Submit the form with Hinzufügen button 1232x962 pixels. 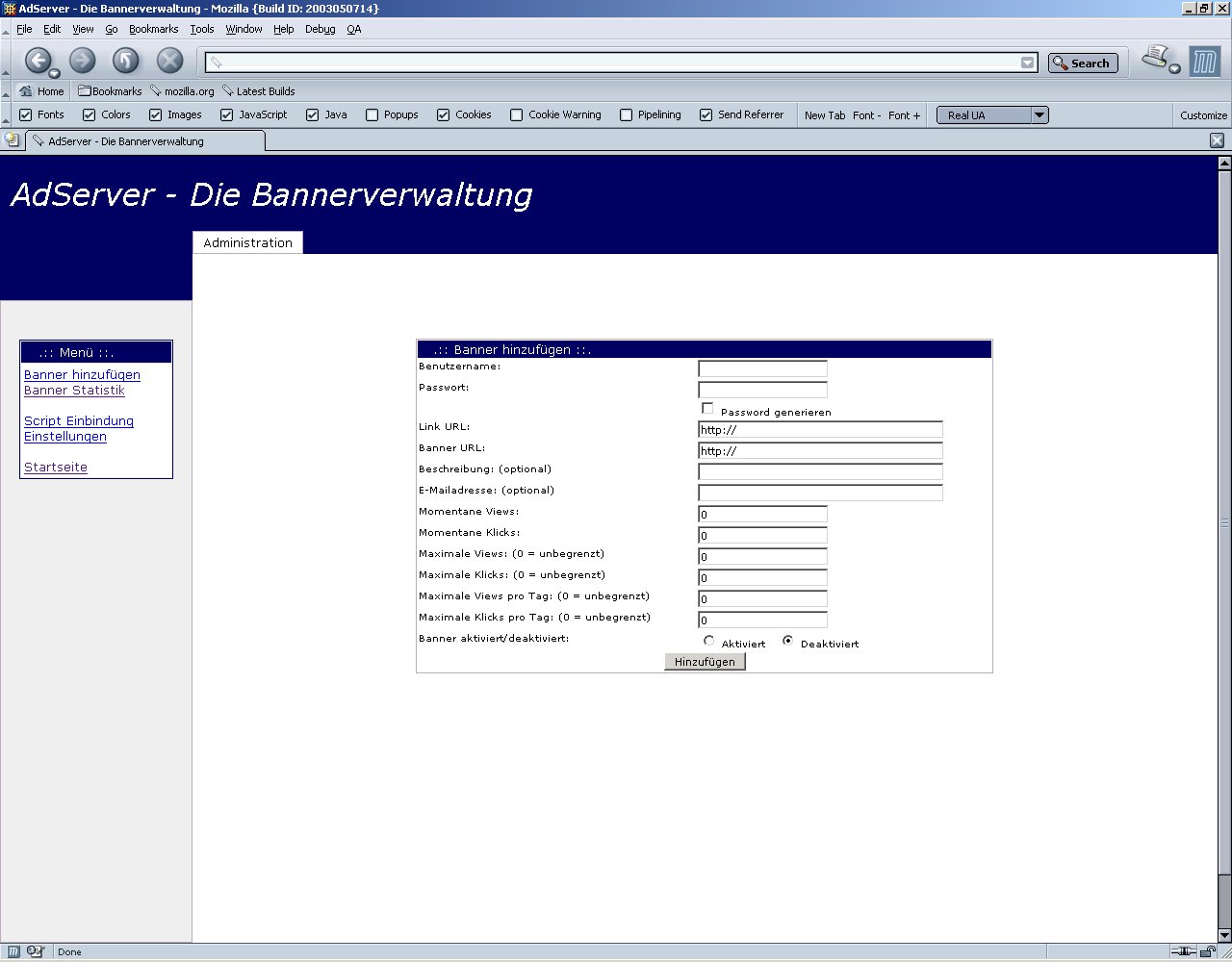click(705, 662)
